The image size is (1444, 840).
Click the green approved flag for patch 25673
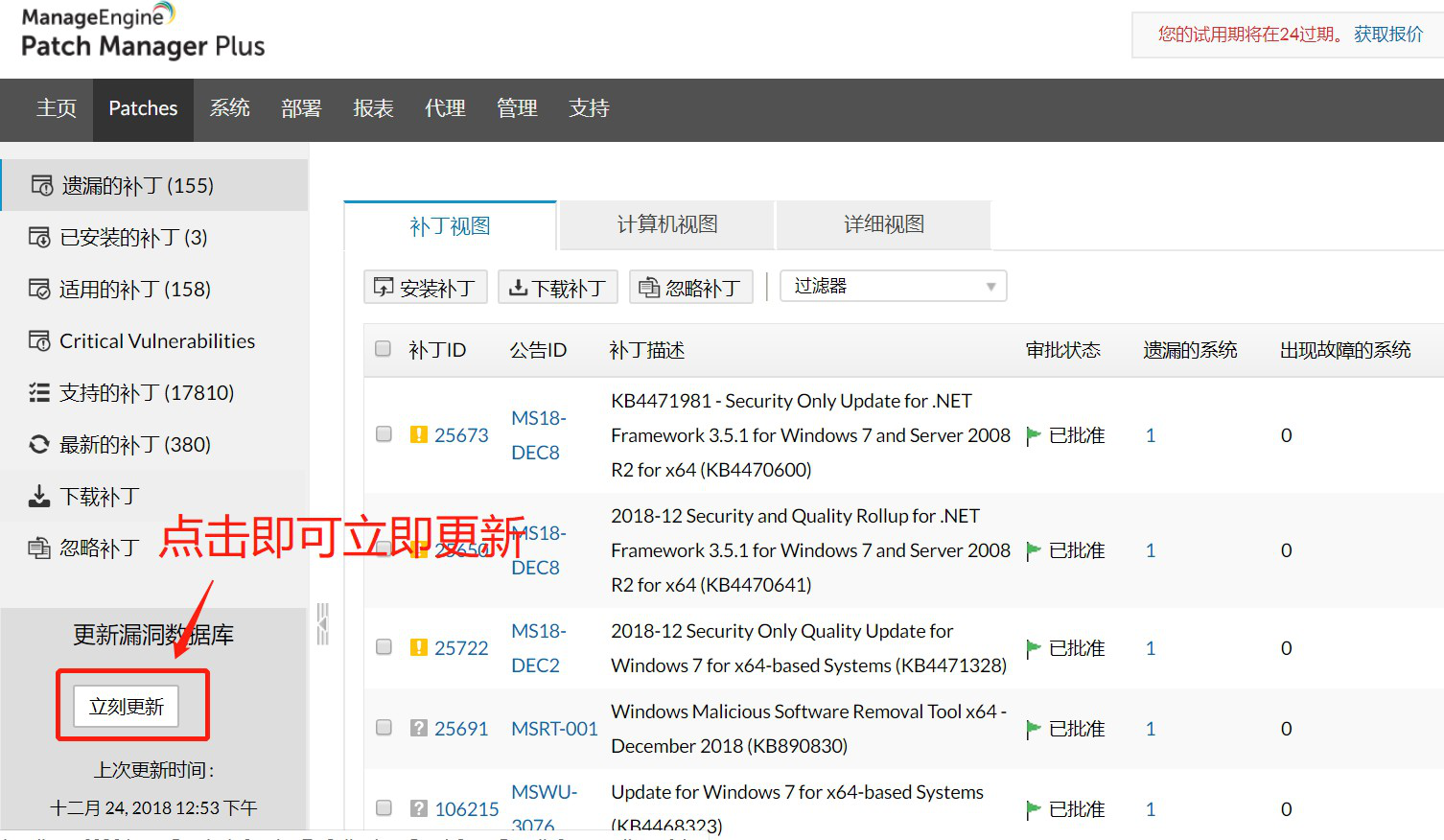click(1034, 435)
